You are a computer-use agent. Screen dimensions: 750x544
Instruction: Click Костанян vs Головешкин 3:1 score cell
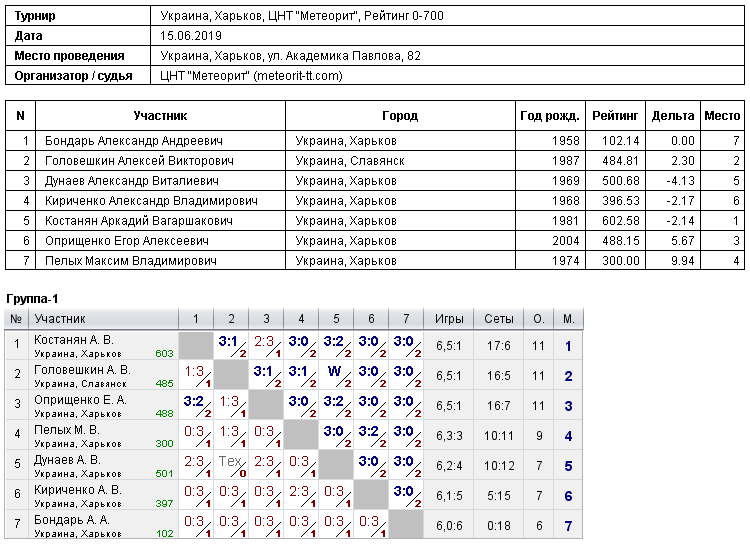coord(231,345)
